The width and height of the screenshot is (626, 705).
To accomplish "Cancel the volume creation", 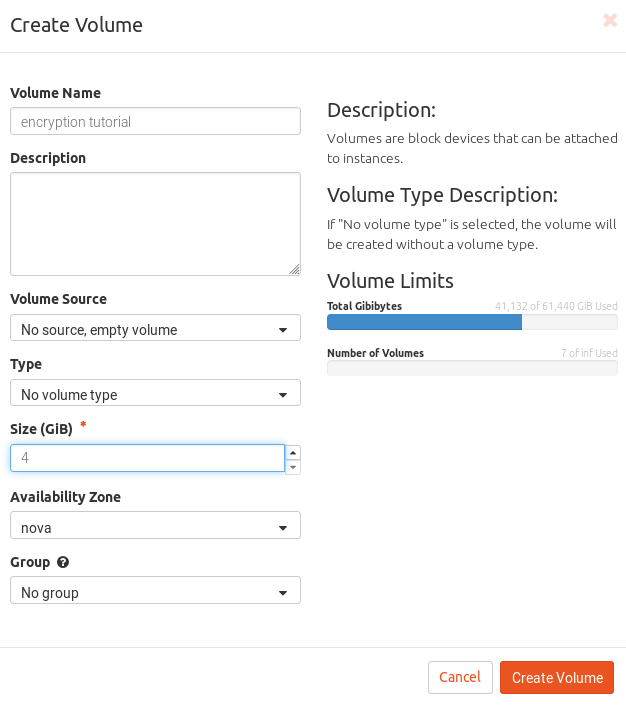I will click(460, 677).
